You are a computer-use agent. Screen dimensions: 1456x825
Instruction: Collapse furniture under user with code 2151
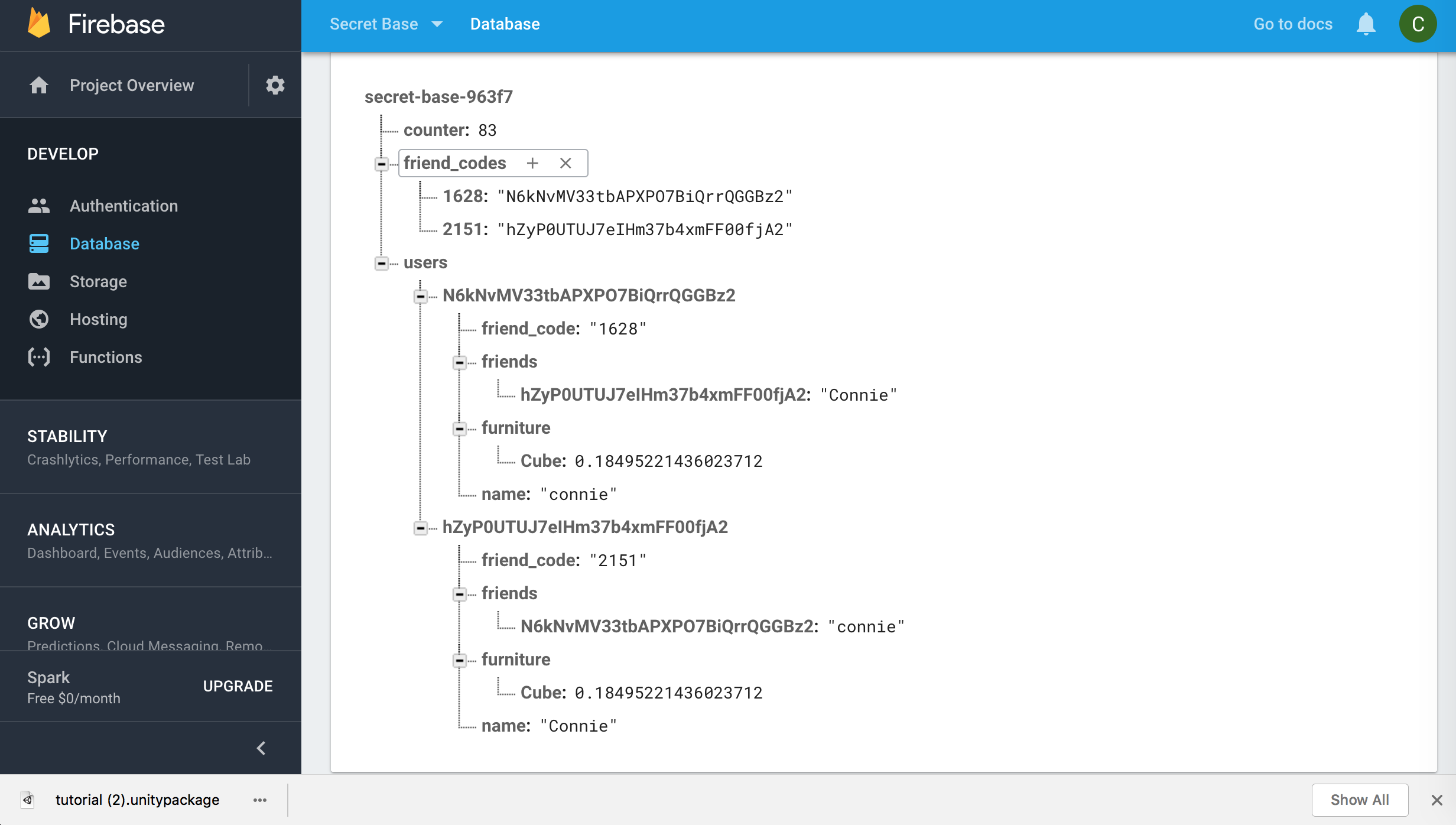(460, 660)
